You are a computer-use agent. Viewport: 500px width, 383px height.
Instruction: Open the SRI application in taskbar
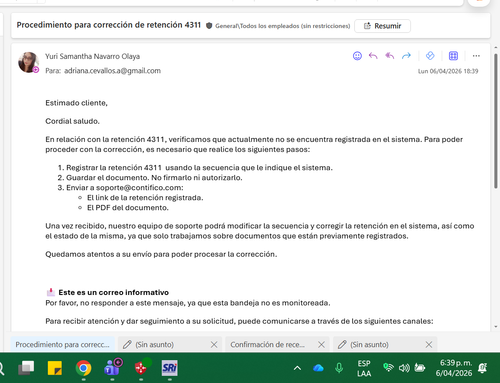coord(170,368)
